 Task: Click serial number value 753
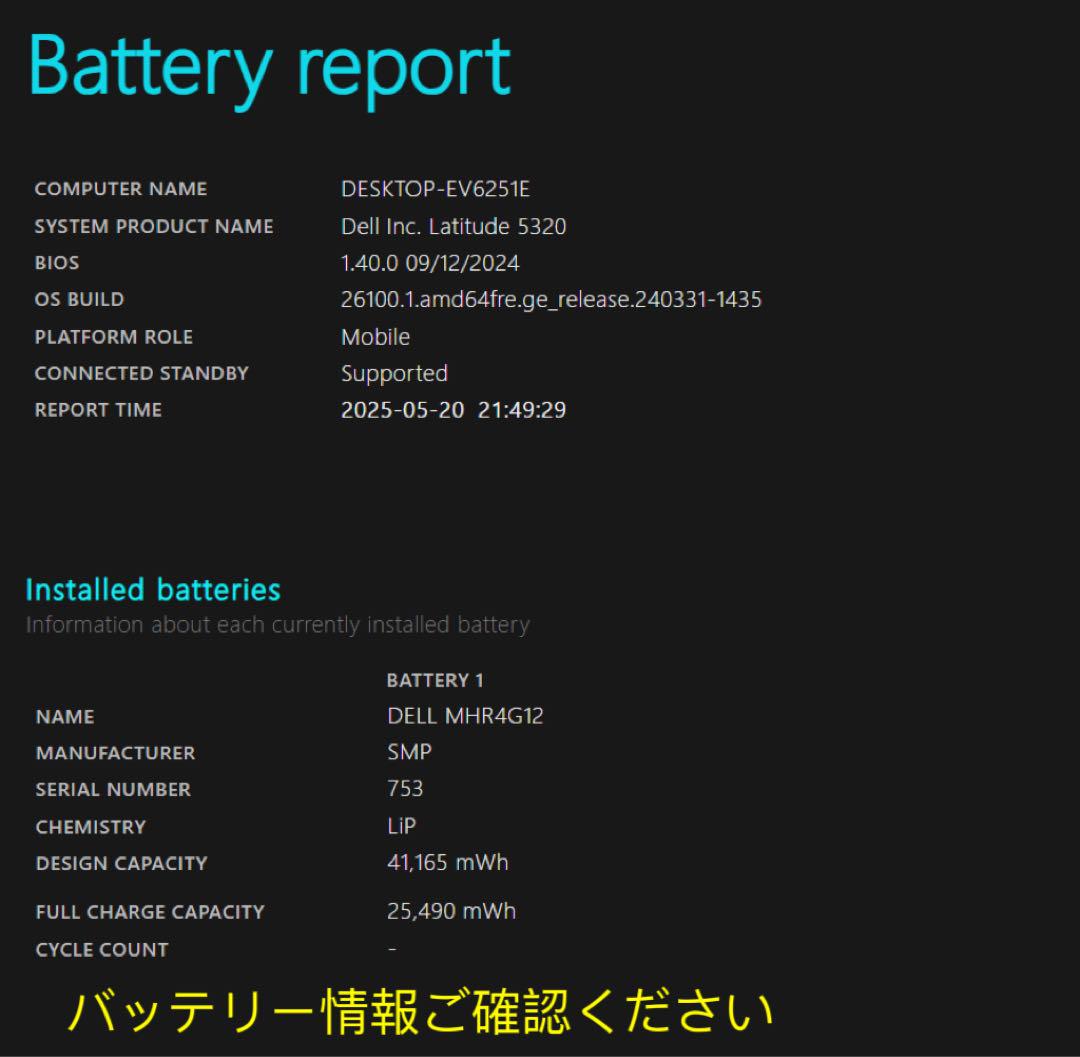pos(405,788)
